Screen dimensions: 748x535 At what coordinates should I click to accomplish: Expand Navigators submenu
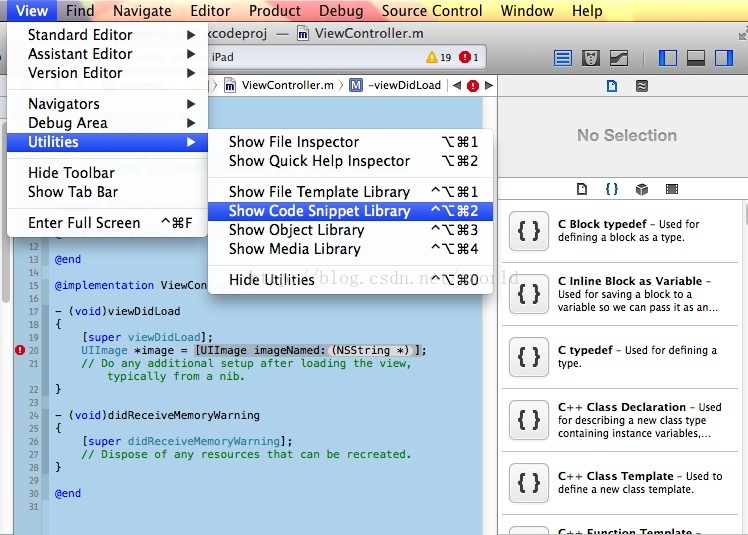point(107,104)
